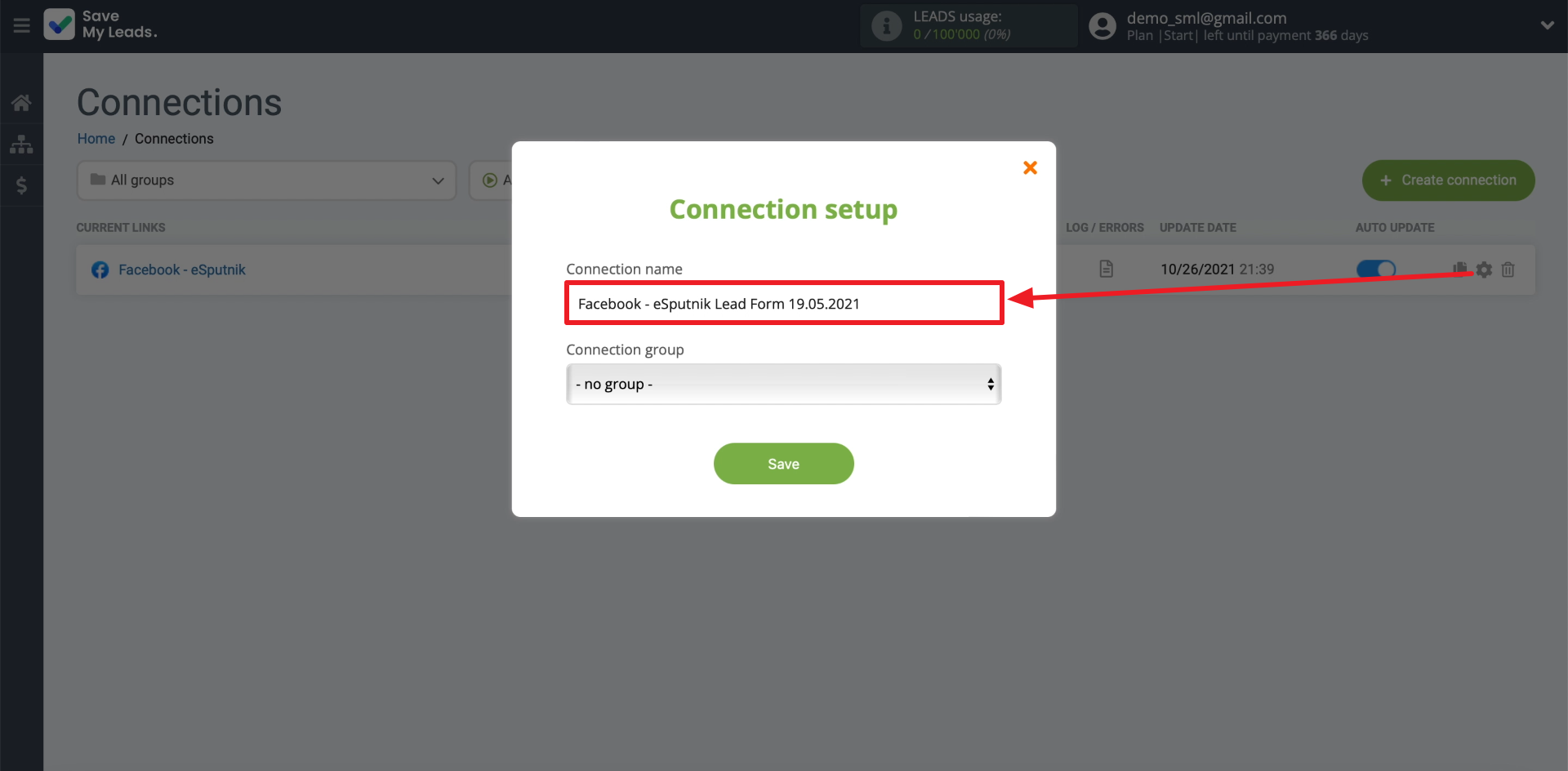The image size is (1568, 771).
Task: Click the Connection name input field
Action: [x=784, y=304]
